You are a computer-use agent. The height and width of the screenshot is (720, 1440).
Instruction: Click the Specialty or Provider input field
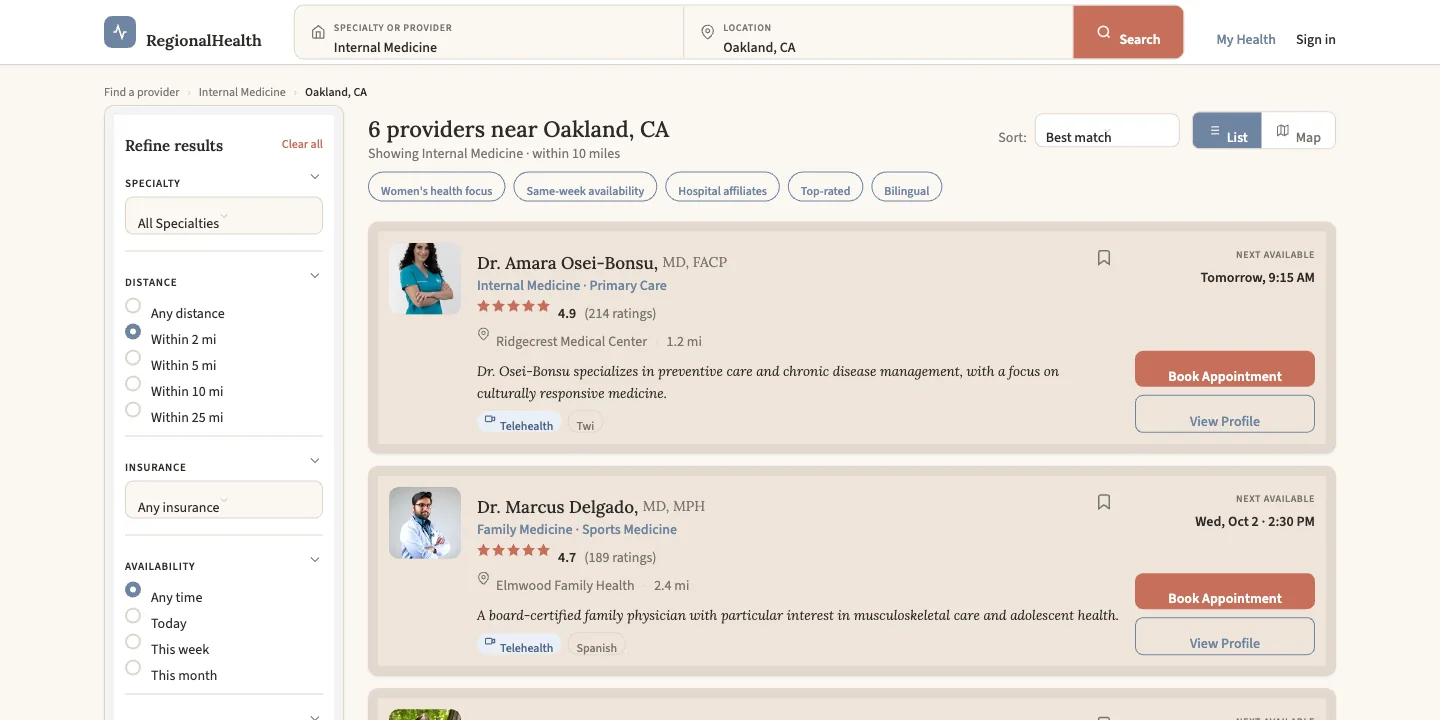489,33
